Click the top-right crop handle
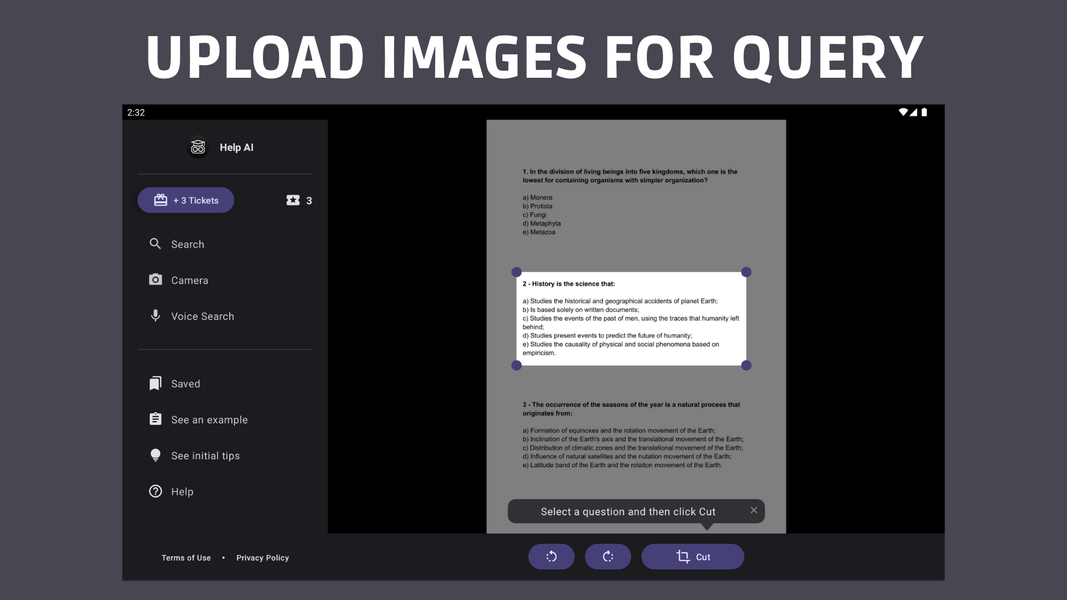This screenshot has height=600, width=1067. pos(746,272)
